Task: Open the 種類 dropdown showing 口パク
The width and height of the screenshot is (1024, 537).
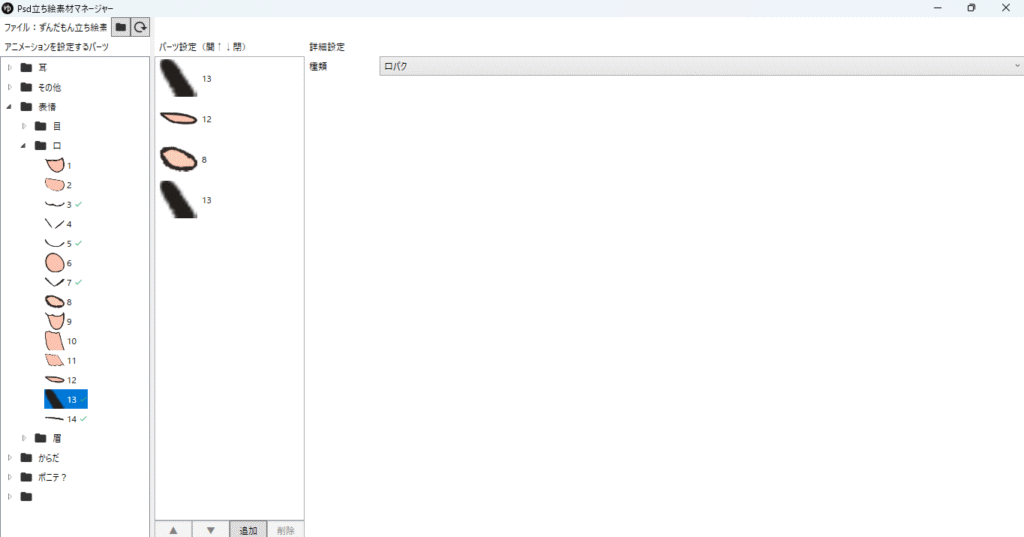Action: pyautogui.click(x=700, y=66)
